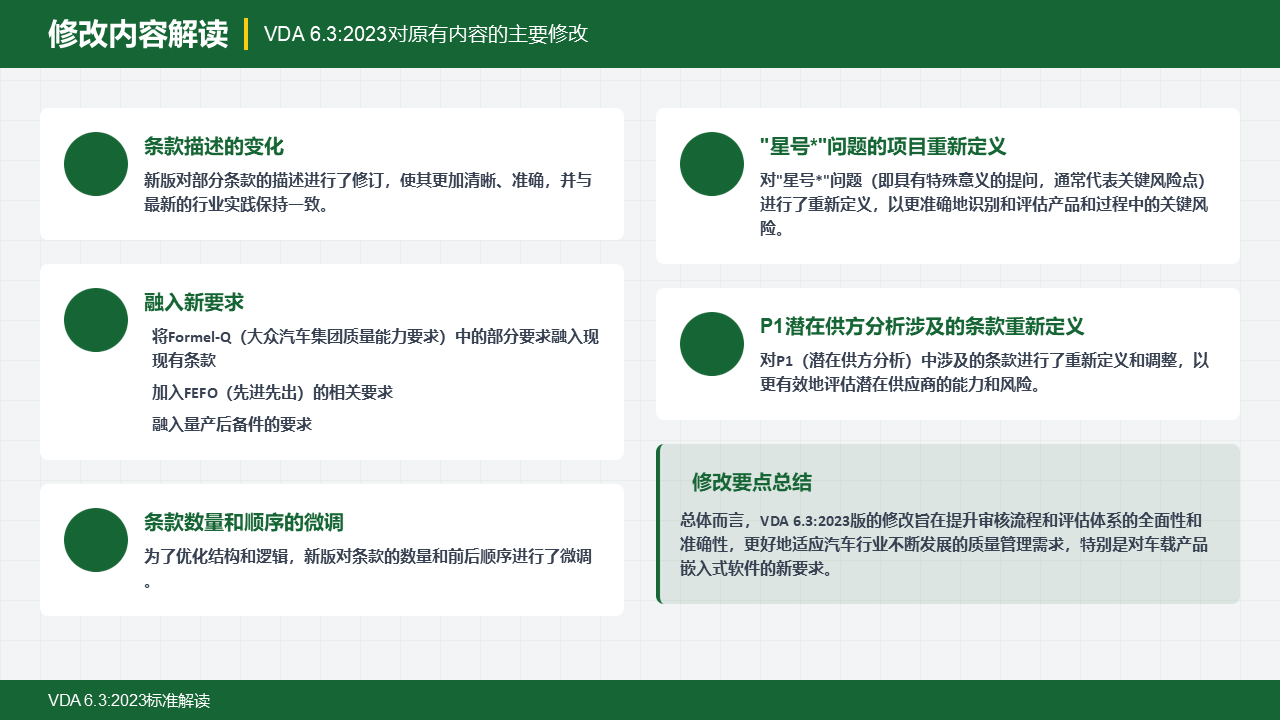Viewport: 1280px width, 720px height.
Task: Click the P1潜在供方分析涉及的条款重新定义 heading
Action: click(x=922, y=327)
